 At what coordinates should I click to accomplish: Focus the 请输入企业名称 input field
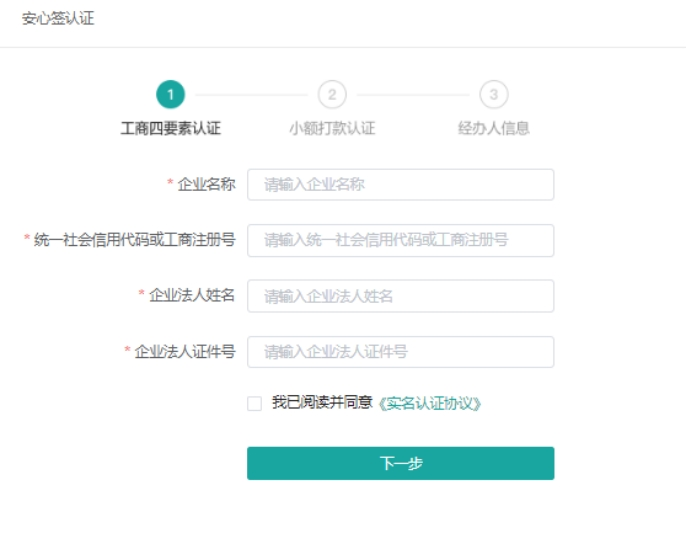click(400, 184)
